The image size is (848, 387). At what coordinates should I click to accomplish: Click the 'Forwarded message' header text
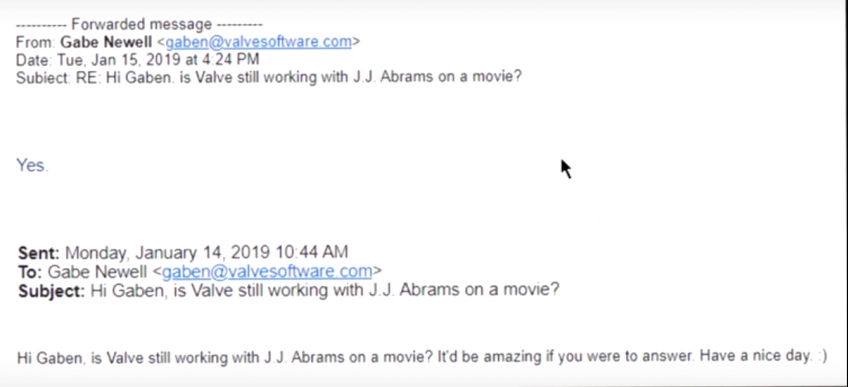[x=142, y=24]
